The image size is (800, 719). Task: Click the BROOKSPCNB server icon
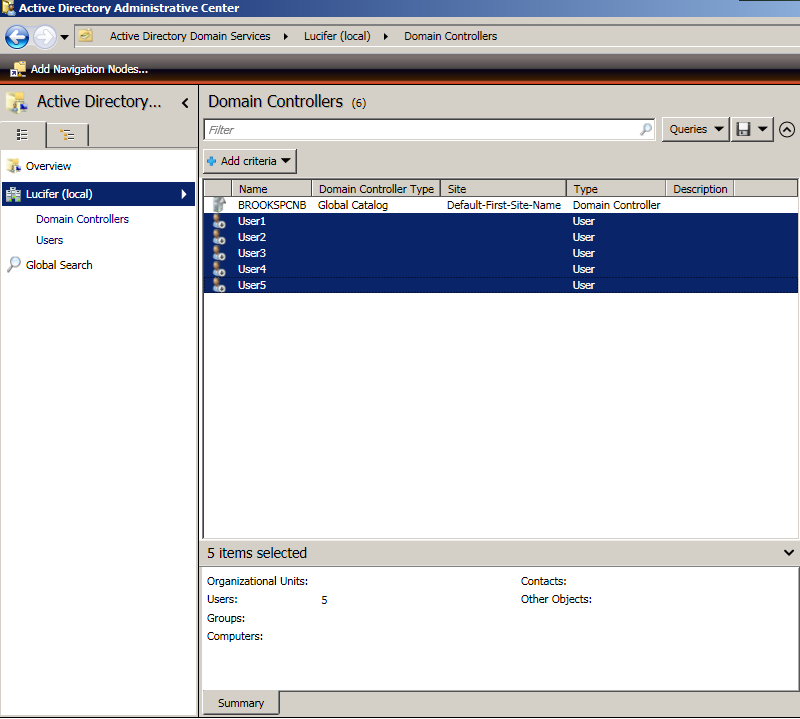tap(219, 205)
